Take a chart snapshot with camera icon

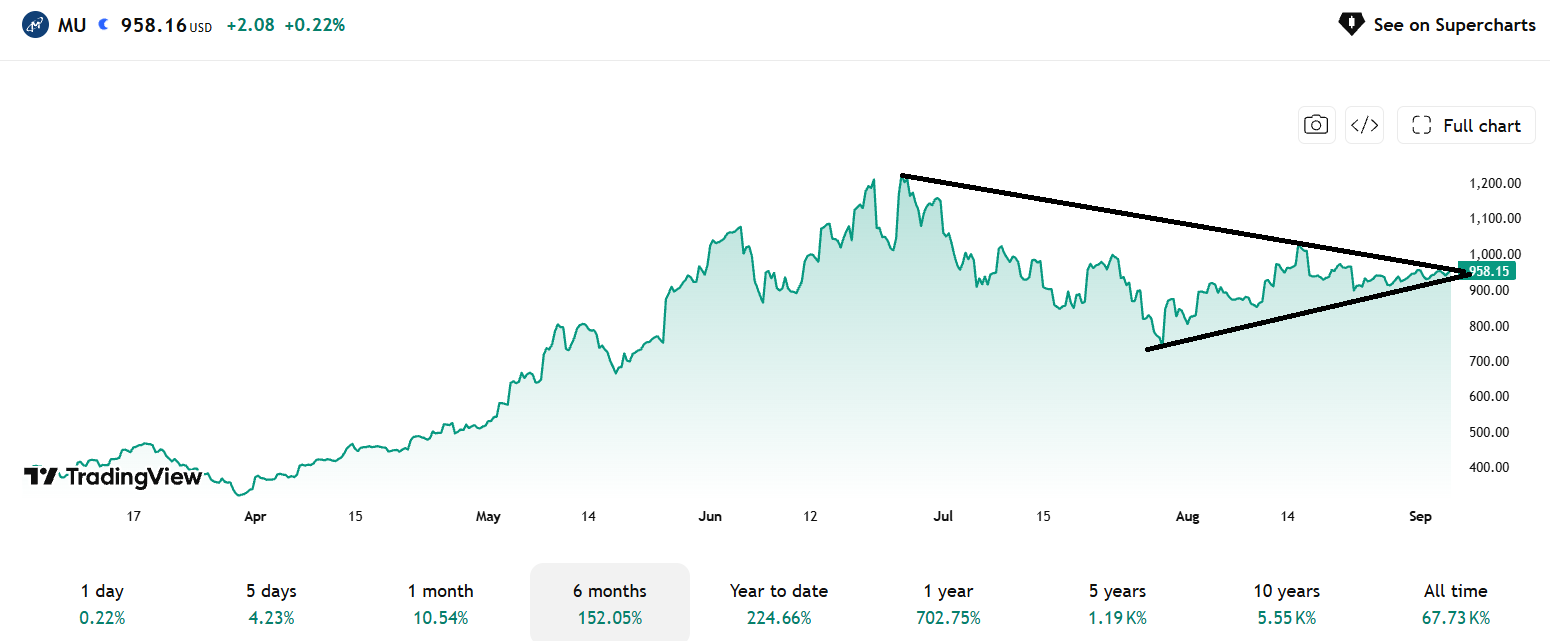pyautogui.click(x=1316, y=125)
